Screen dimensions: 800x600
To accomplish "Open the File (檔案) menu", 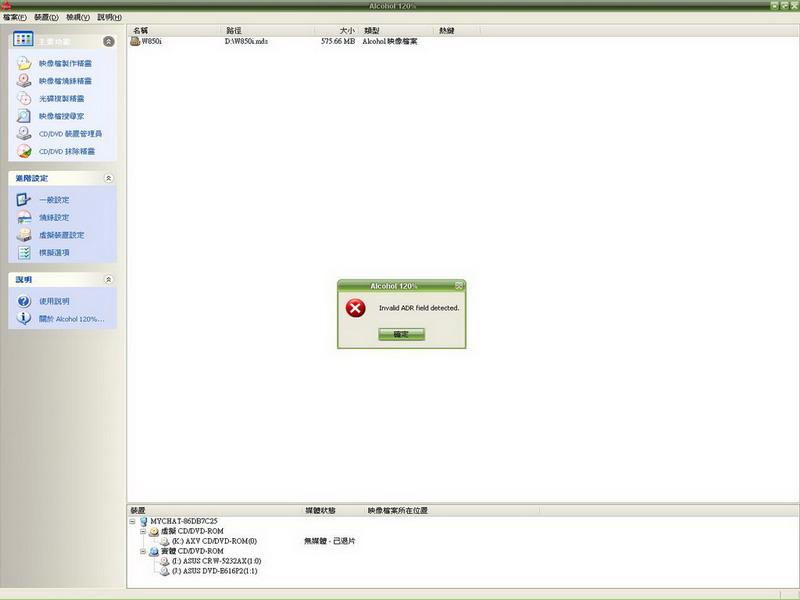I will (x=15, y=18).
